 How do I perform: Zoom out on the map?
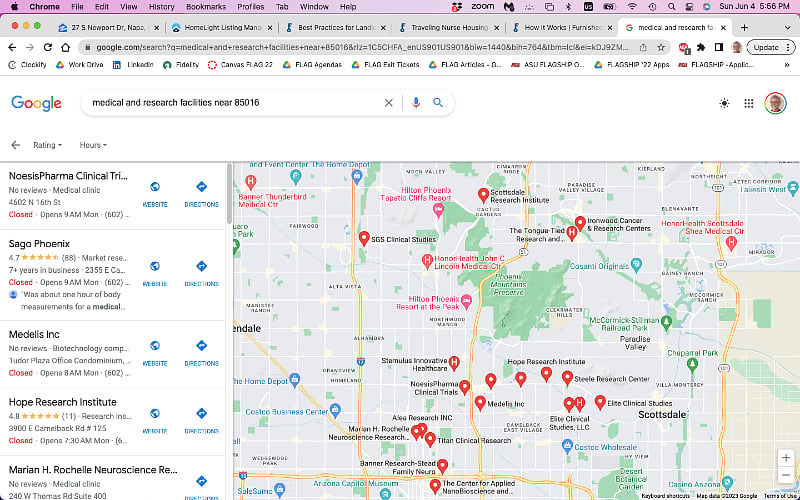click(x=786, y=476)
